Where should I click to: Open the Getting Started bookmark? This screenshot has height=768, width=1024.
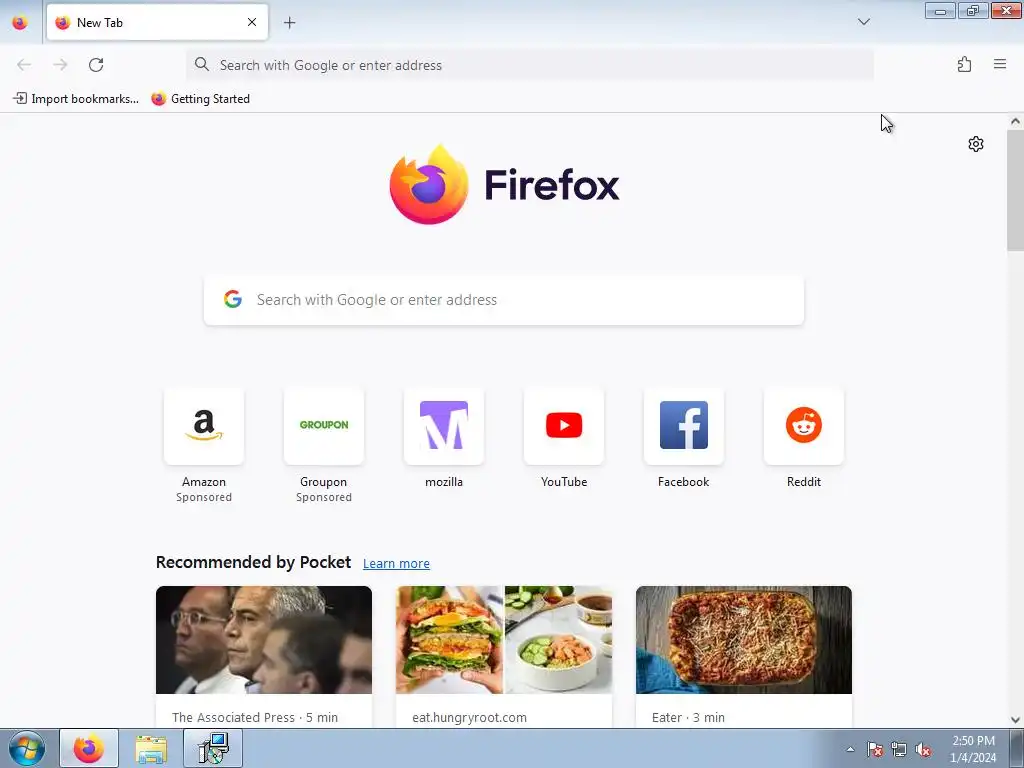tap(200, 99)
